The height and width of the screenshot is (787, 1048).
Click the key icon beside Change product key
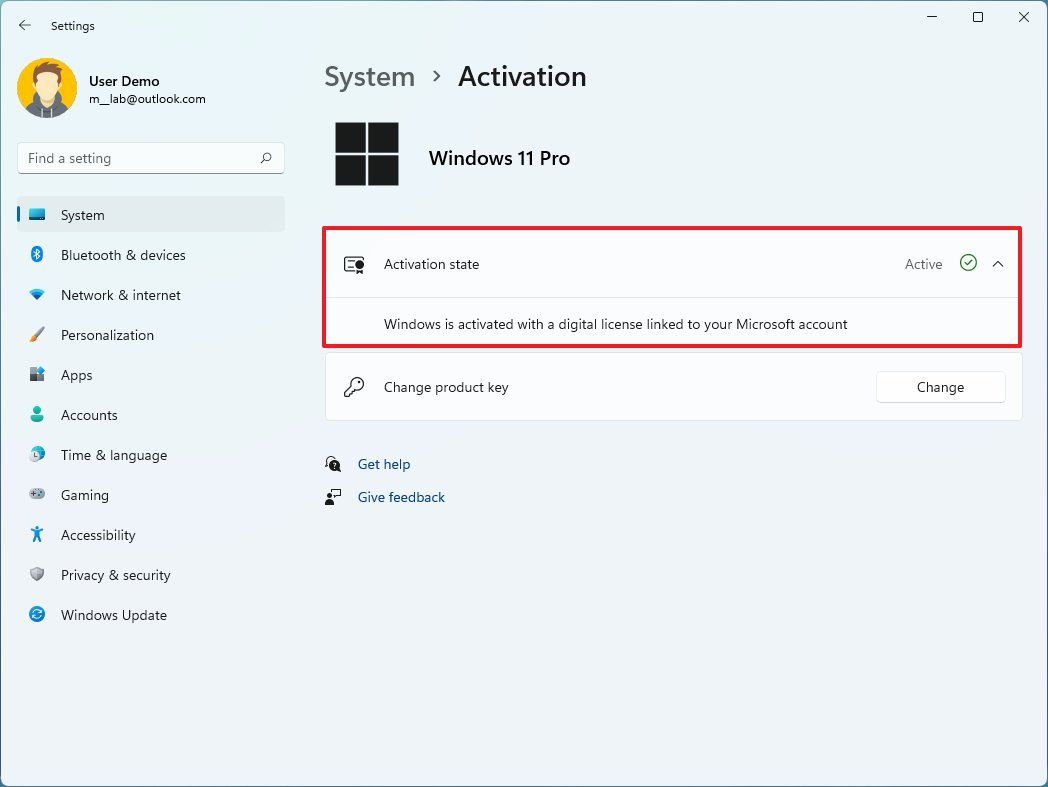point(354,387)
